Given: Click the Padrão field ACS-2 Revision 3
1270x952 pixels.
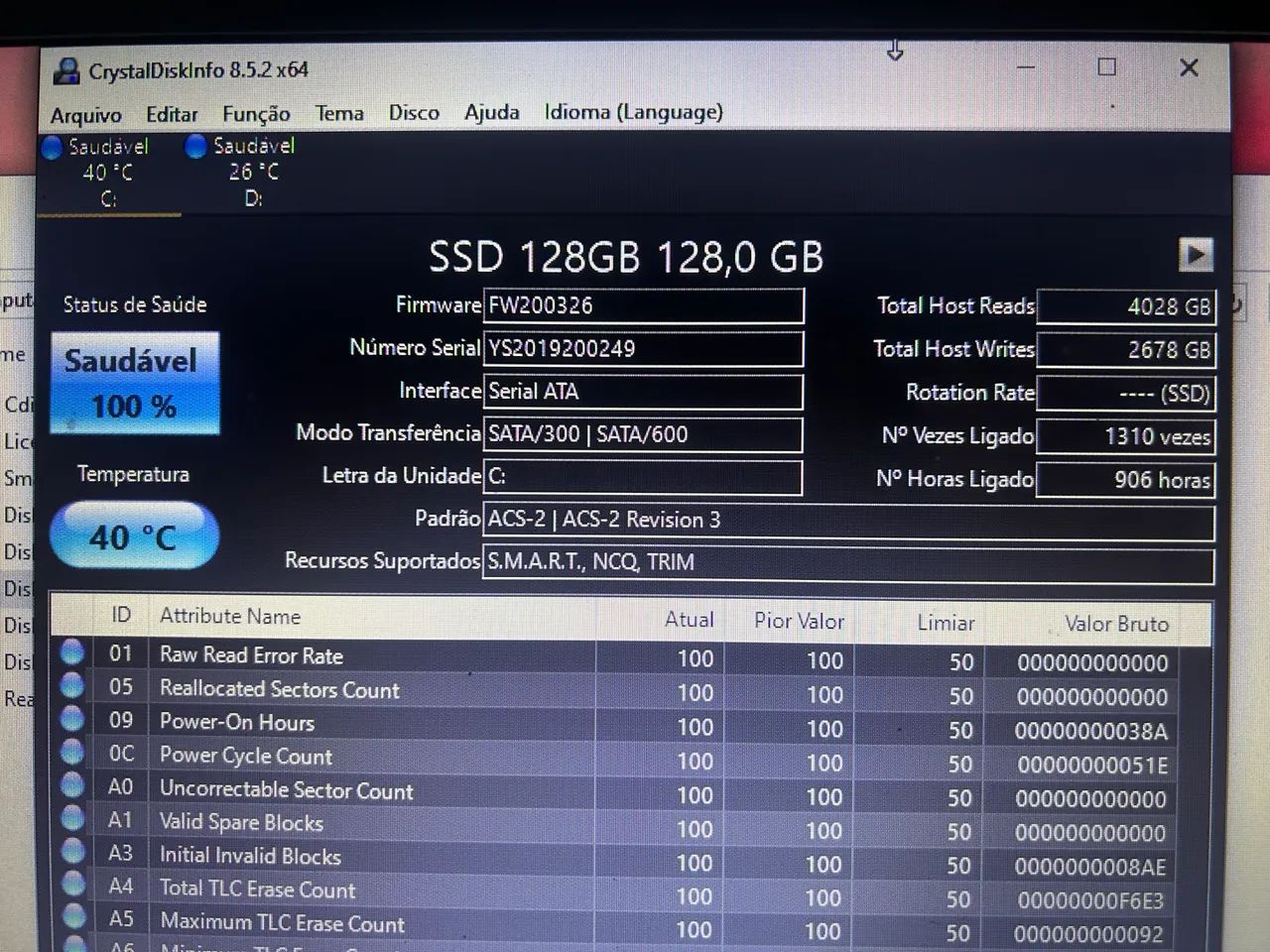Looking at the screenshot, I should pos(848,520).
